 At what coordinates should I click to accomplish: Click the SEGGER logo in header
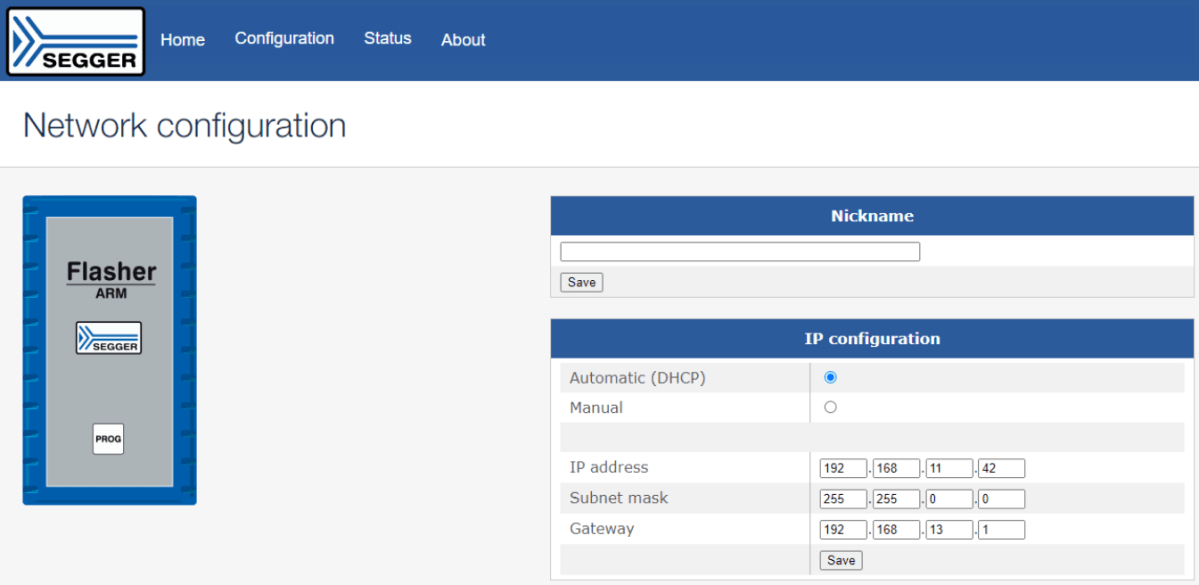tap(76, 42)
